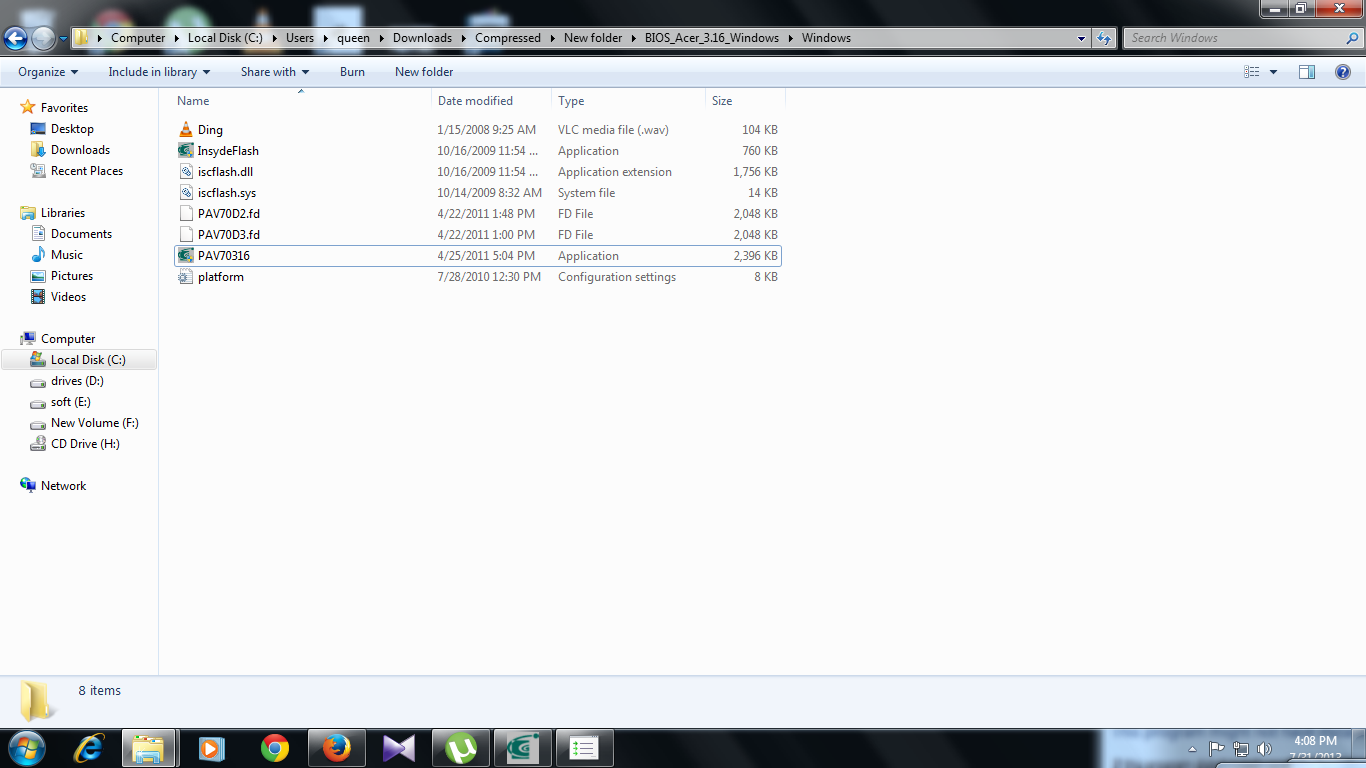This screenshot has width=1366, height=768.
Task: Jump to Local Disk (C:) in the breadcrumb
Action: (225, 38)
